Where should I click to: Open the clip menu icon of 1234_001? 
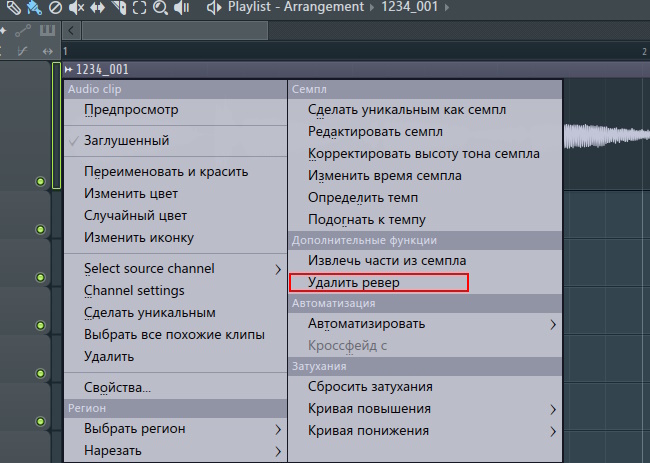click(69, 70)
